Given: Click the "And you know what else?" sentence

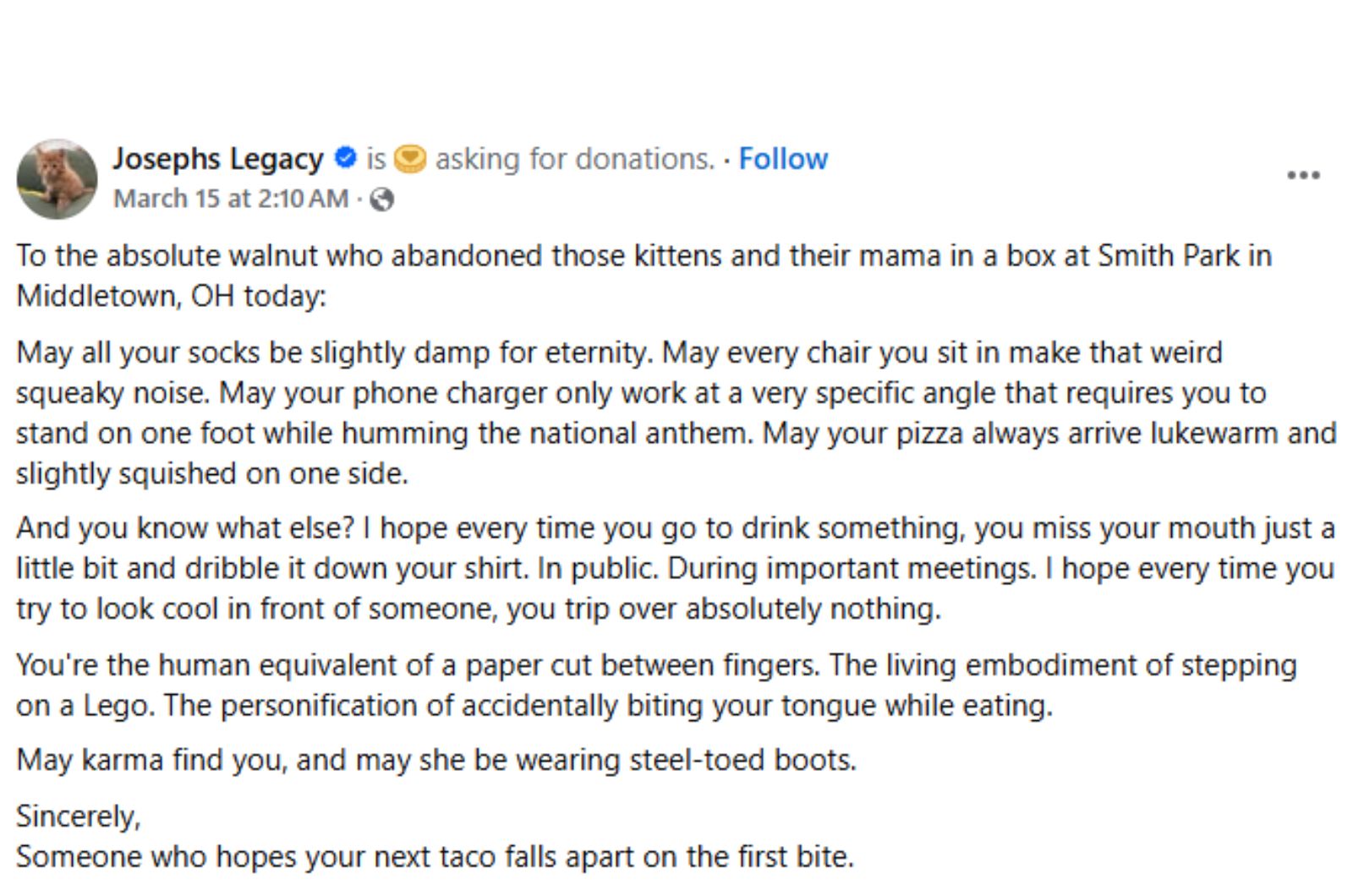Looking at the screenshot, I should pyautogui.click(x=185, y=527).
